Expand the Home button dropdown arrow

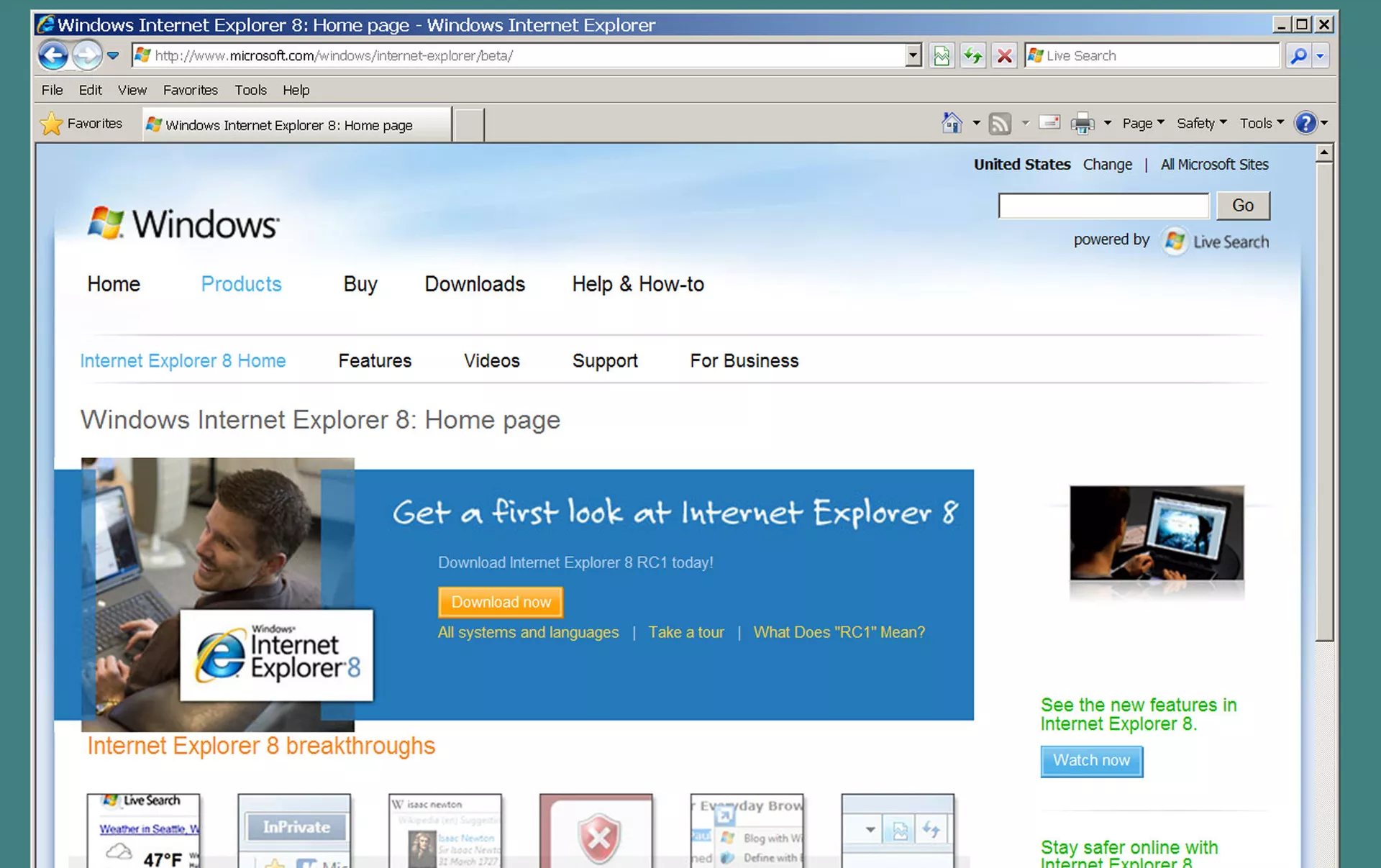tap(976, 123)
